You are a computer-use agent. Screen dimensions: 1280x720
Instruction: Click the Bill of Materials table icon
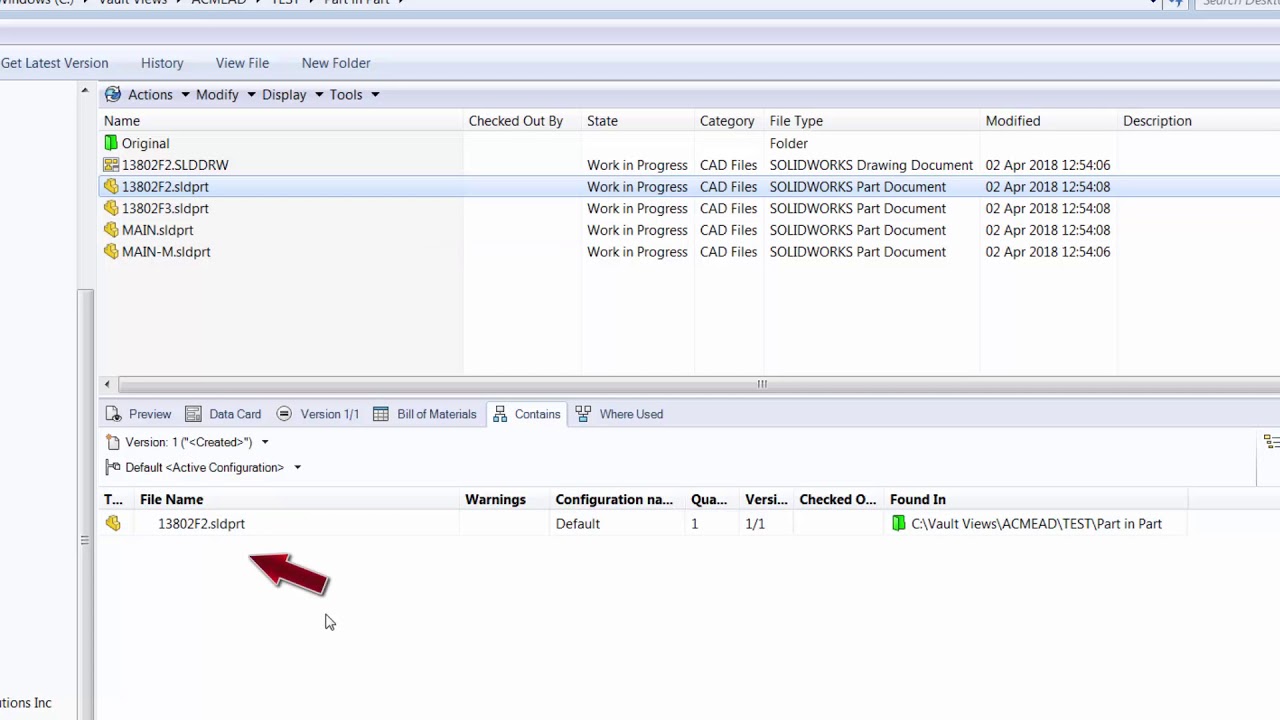tap(381, 414)
